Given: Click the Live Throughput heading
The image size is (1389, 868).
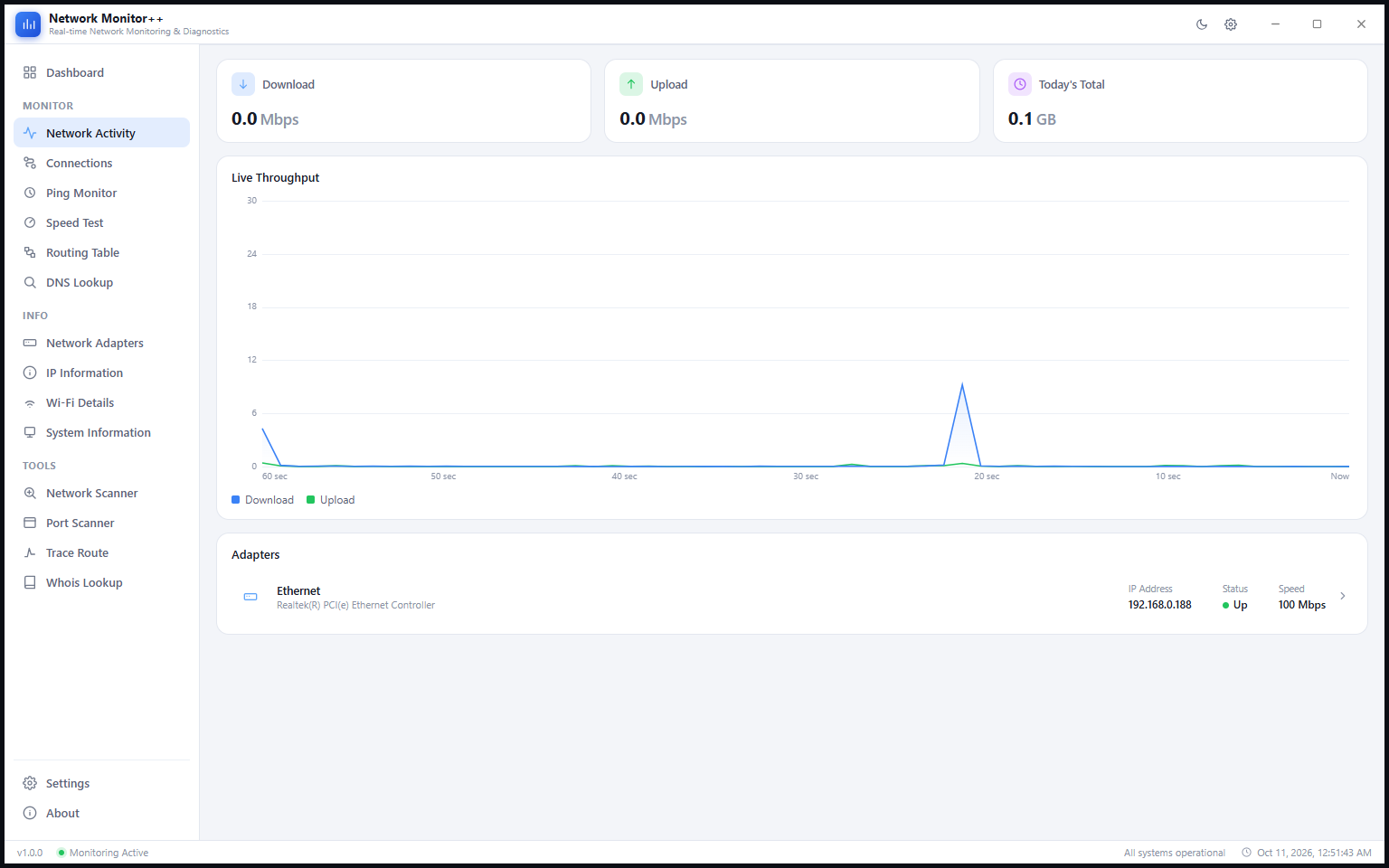Looking at the screenshot, I should click(x=275, y=177).
